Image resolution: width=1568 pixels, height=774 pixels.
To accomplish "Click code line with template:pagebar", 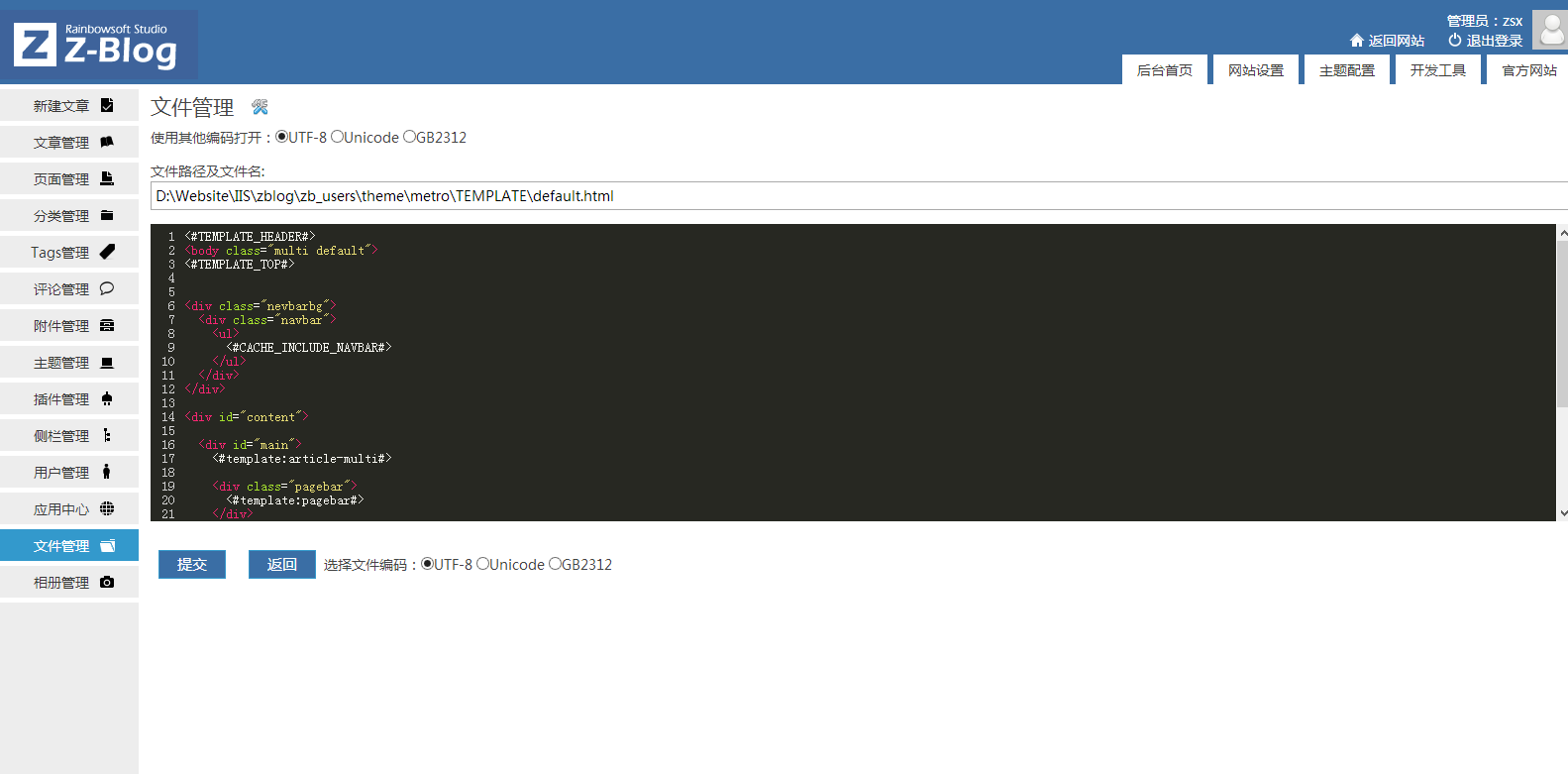I will [295, 500].
